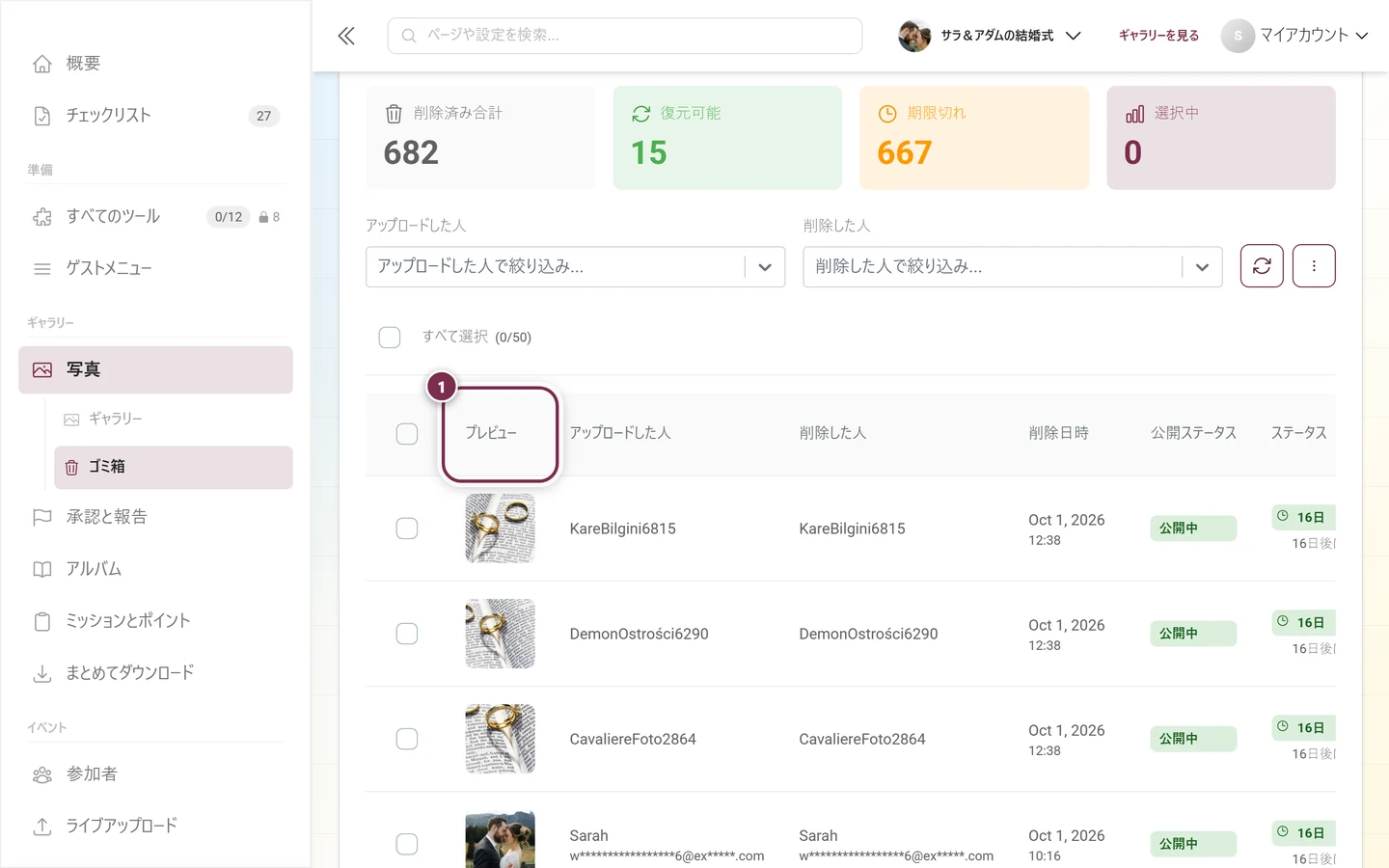Open まとめてダウンロード in the sidebar
The image size is (1389, 868).
155,674
